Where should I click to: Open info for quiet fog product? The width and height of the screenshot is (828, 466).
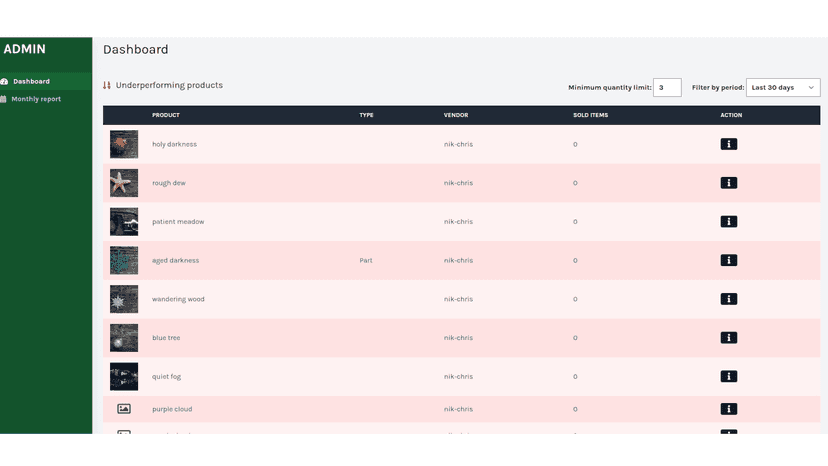(x=728, y=376)
